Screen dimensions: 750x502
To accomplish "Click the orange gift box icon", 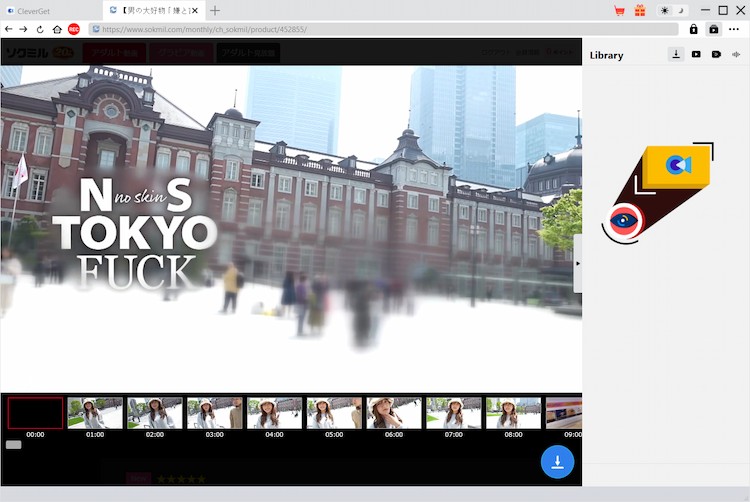I will click(640, 10).
